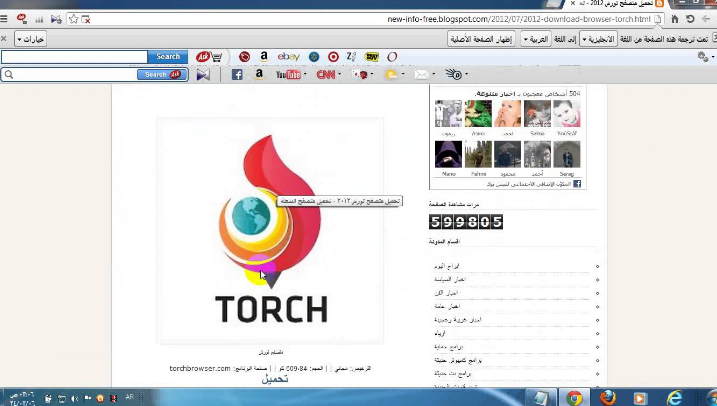
Task: Open Google Chrome from the taskbar
Action: pos(574,398)
